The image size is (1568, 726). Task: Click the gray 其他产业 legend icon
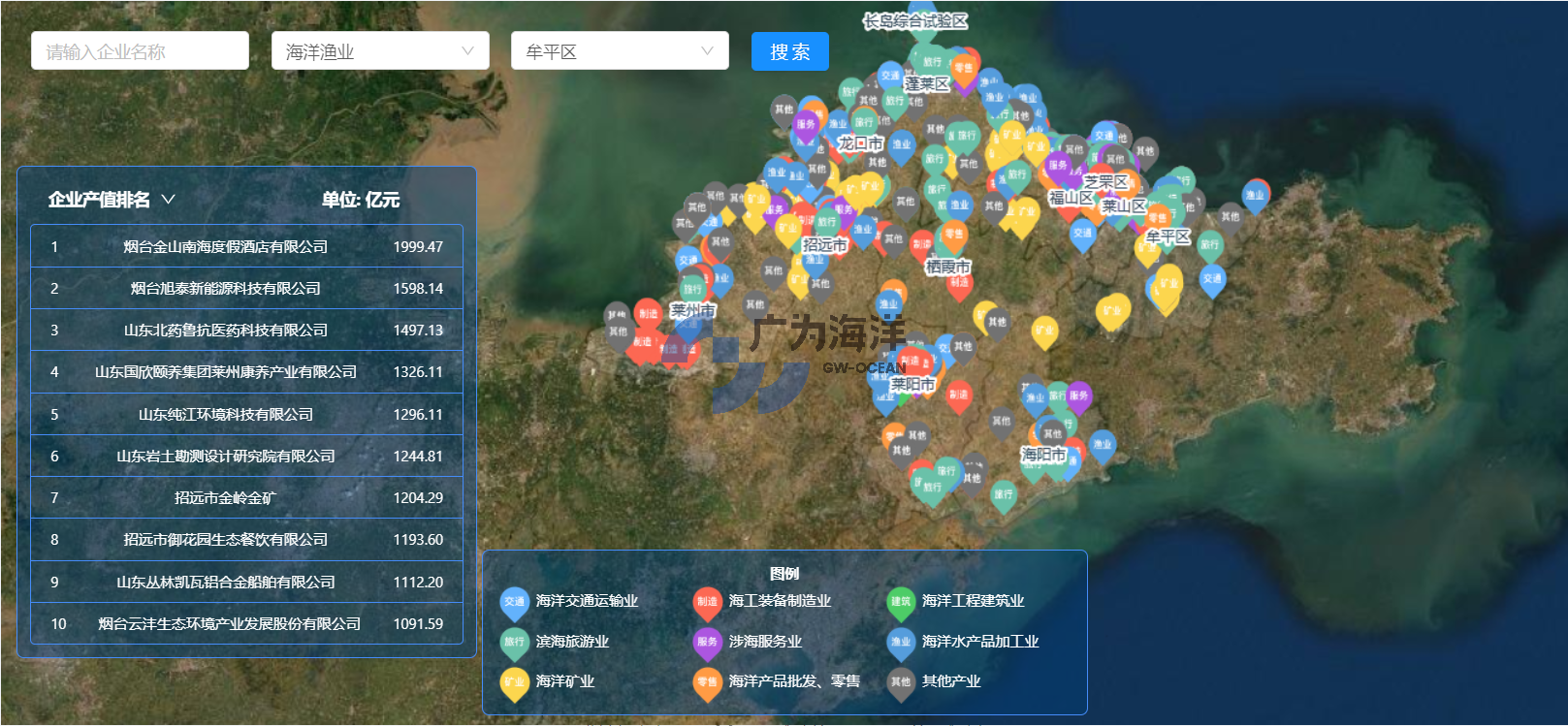pyautogui.click(x=901, y=681)
